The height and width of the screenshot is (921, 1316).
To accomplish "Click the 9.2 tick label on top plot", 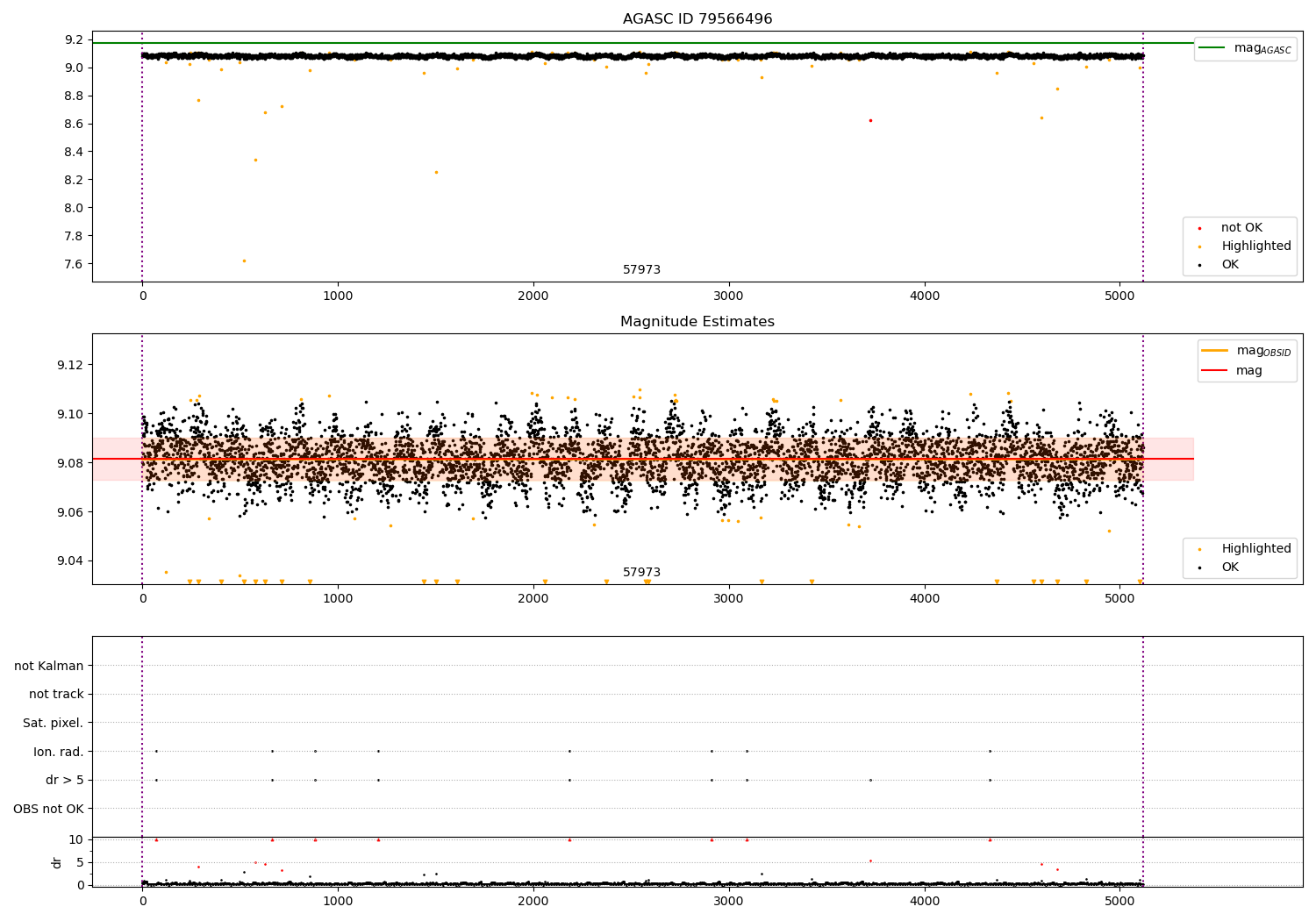I will (x=75, y=39).
